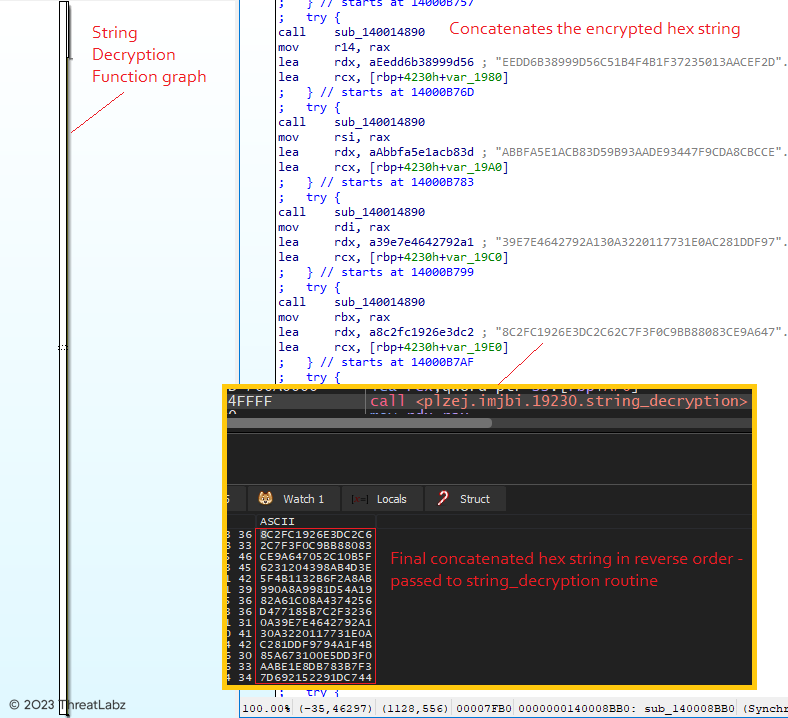Image resolution: width=788 pixels, height=718 pixels.
Task: Select dump row starting 8C2FC1926E3DC2C6
Action: click(x=315, y=534)
